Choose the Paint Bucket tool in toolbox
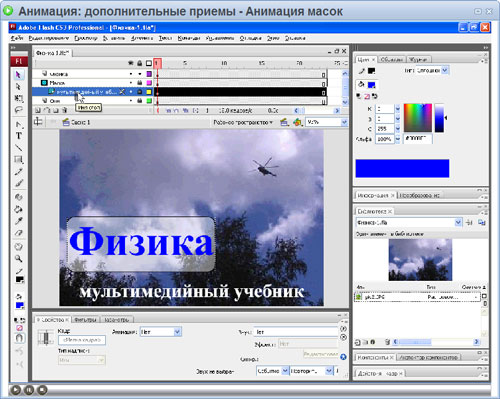Image resolution: width=500 pixels, height=399 pixels. pos(18,209)
